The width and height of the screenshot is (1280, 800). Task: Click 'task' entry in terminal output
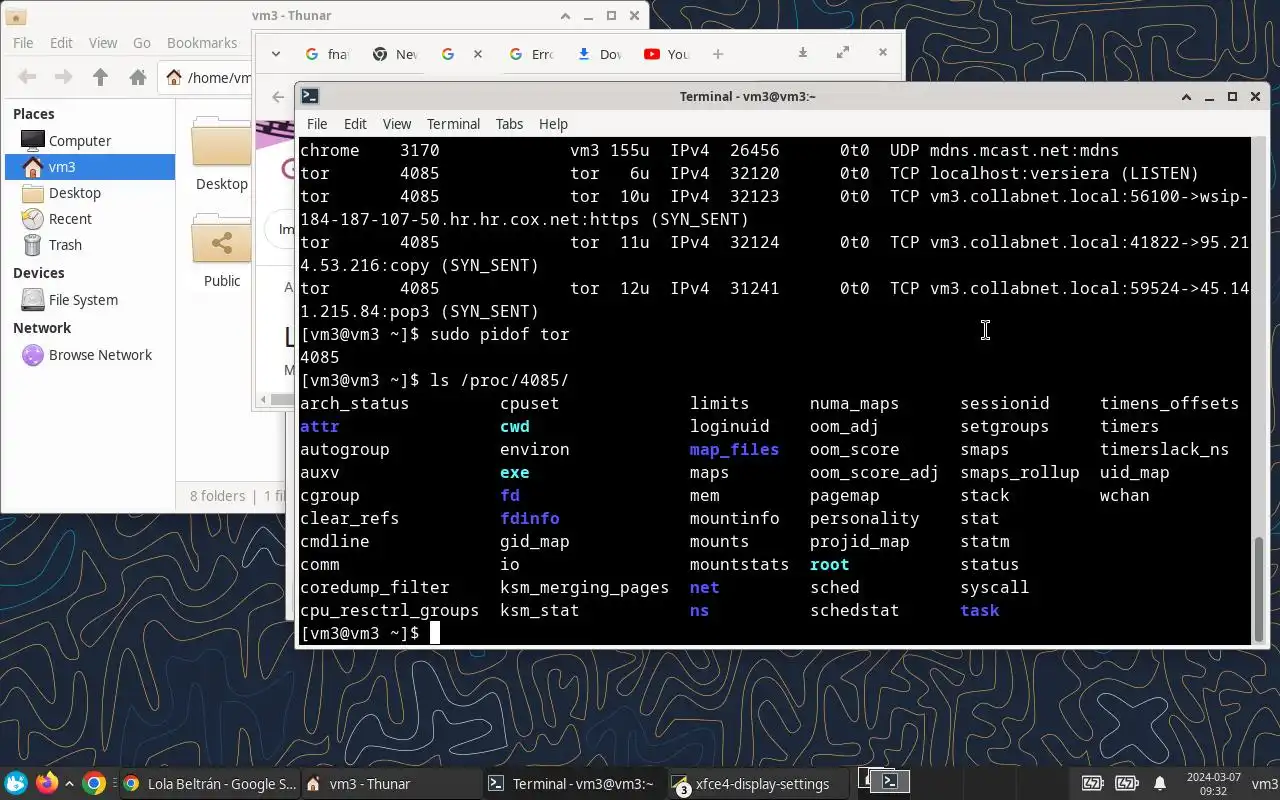(979, 610)
